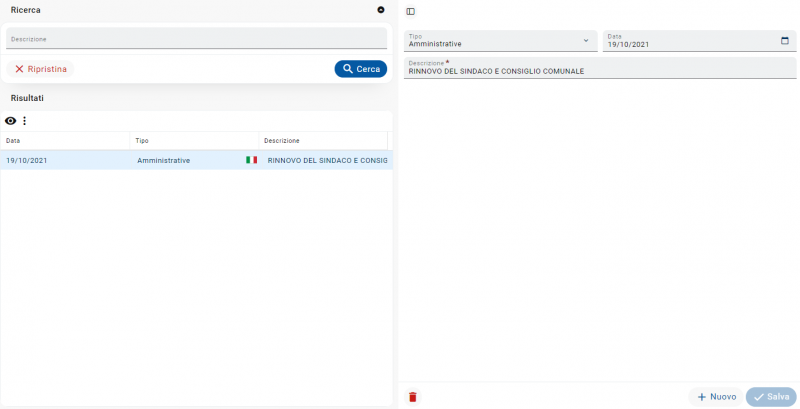Toggle the side panel layout icon

click(x=411, y=12)
